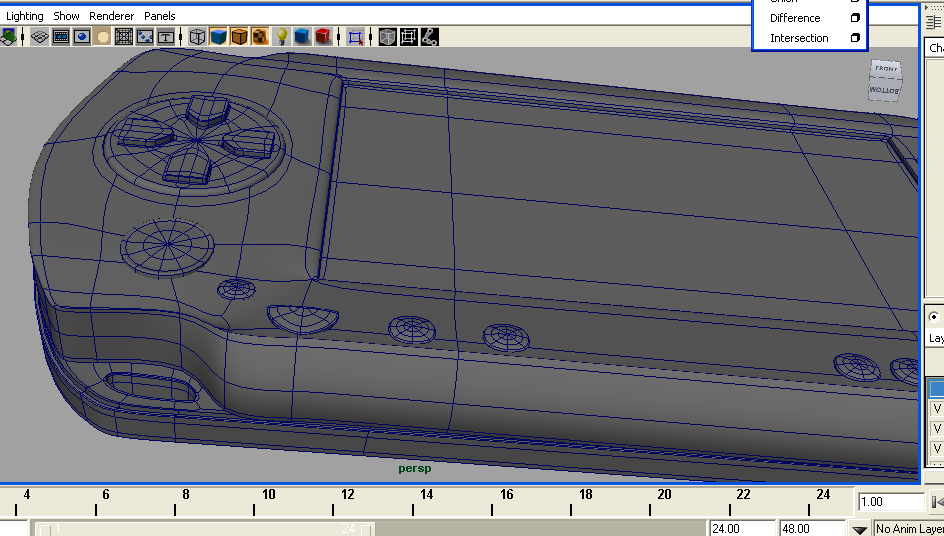This screenshot has width=944, height=536.
Task: Open the Panels menu
Action: [x=160, y=16]
